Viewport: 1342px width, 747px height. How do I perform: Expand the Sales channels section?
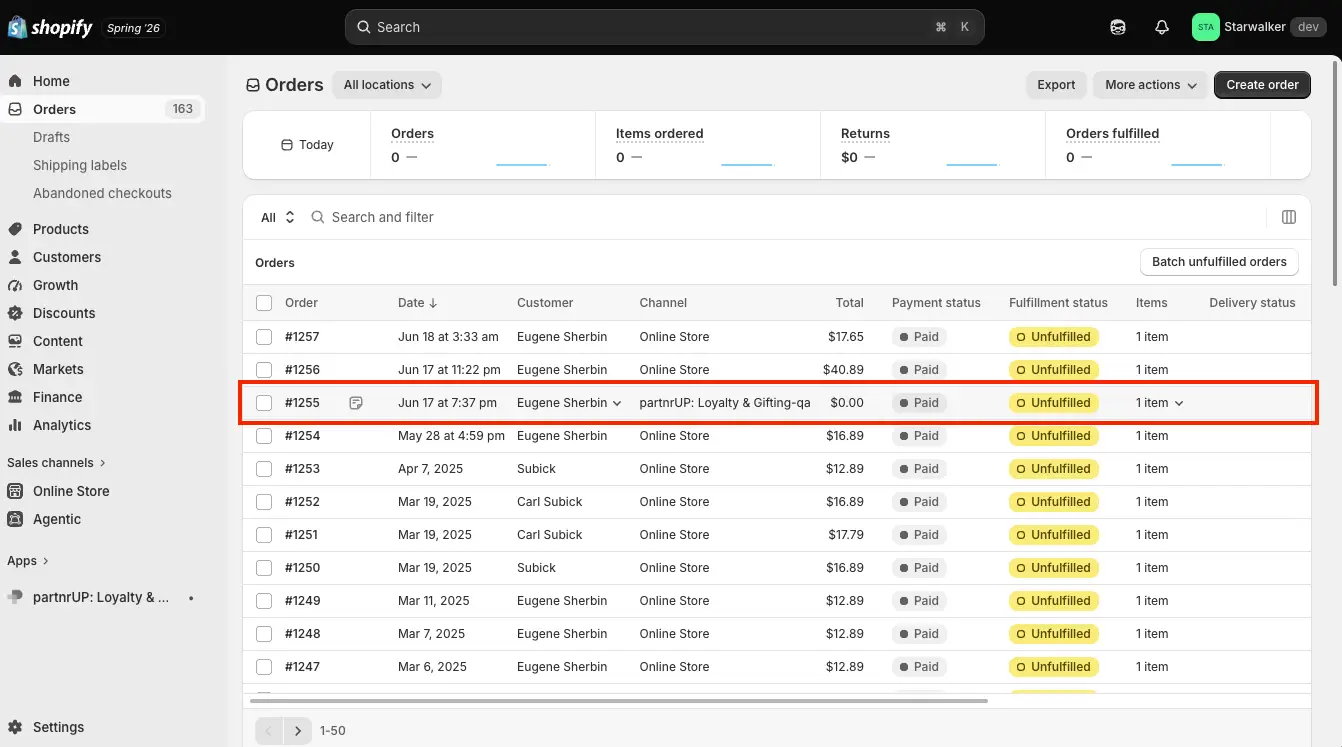56,463
